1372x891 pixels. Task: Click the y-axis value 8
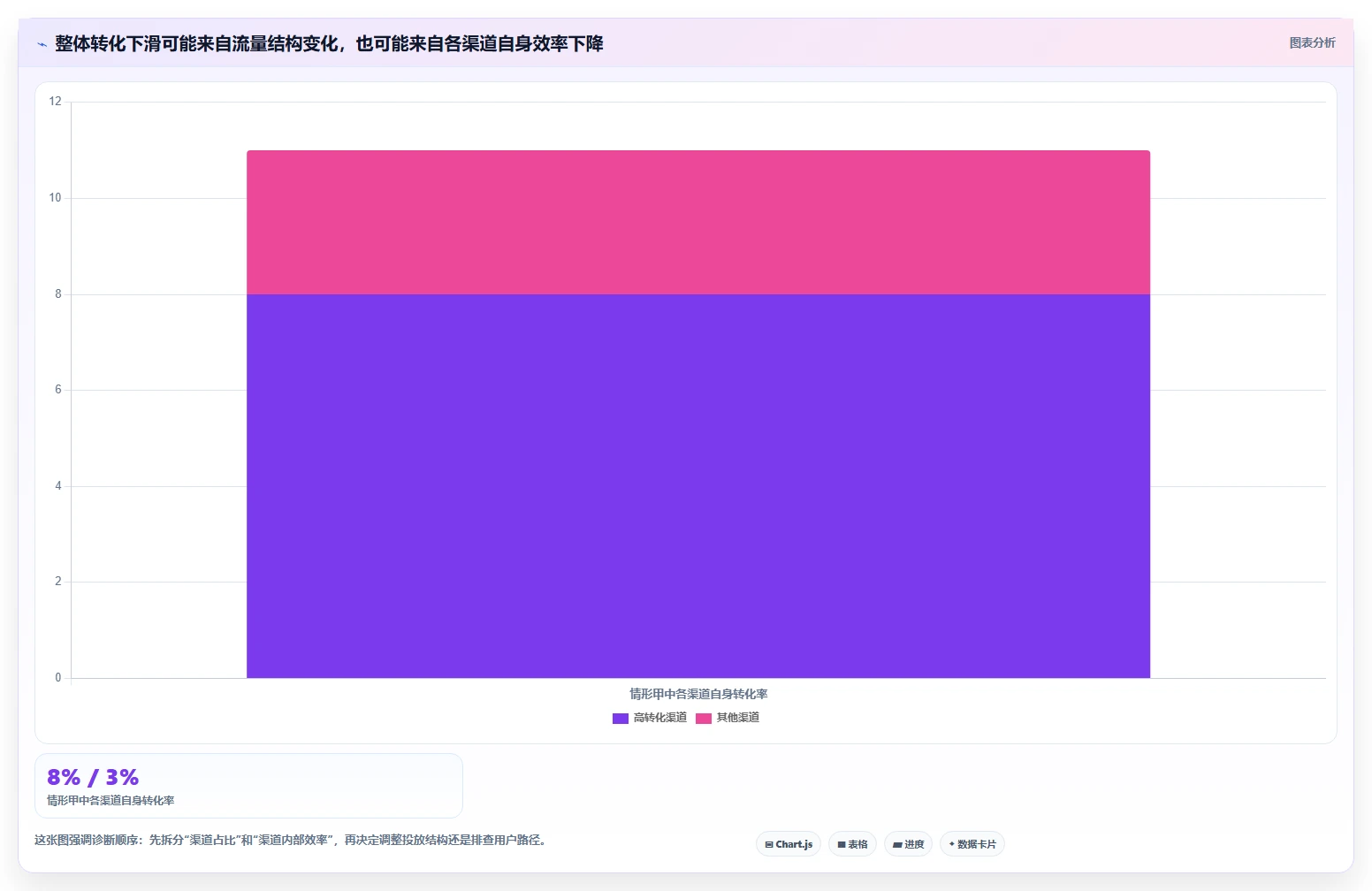[58, 294]
